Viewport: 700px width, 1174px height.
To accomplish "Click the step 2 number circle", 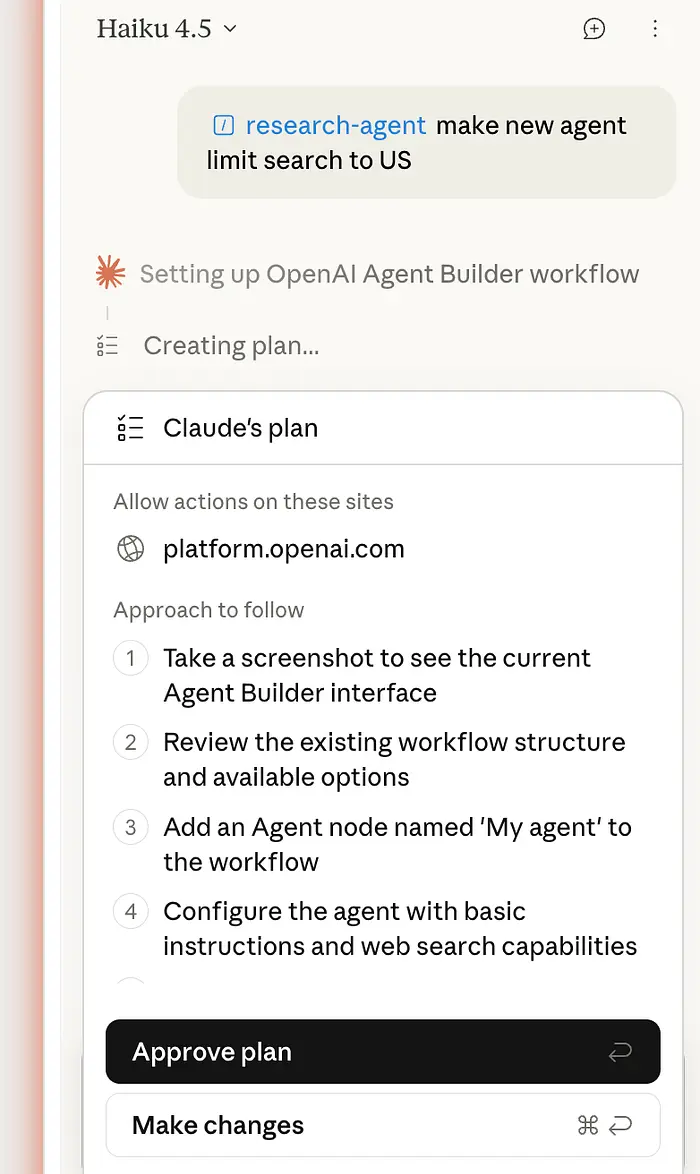I will pos(131,743).
